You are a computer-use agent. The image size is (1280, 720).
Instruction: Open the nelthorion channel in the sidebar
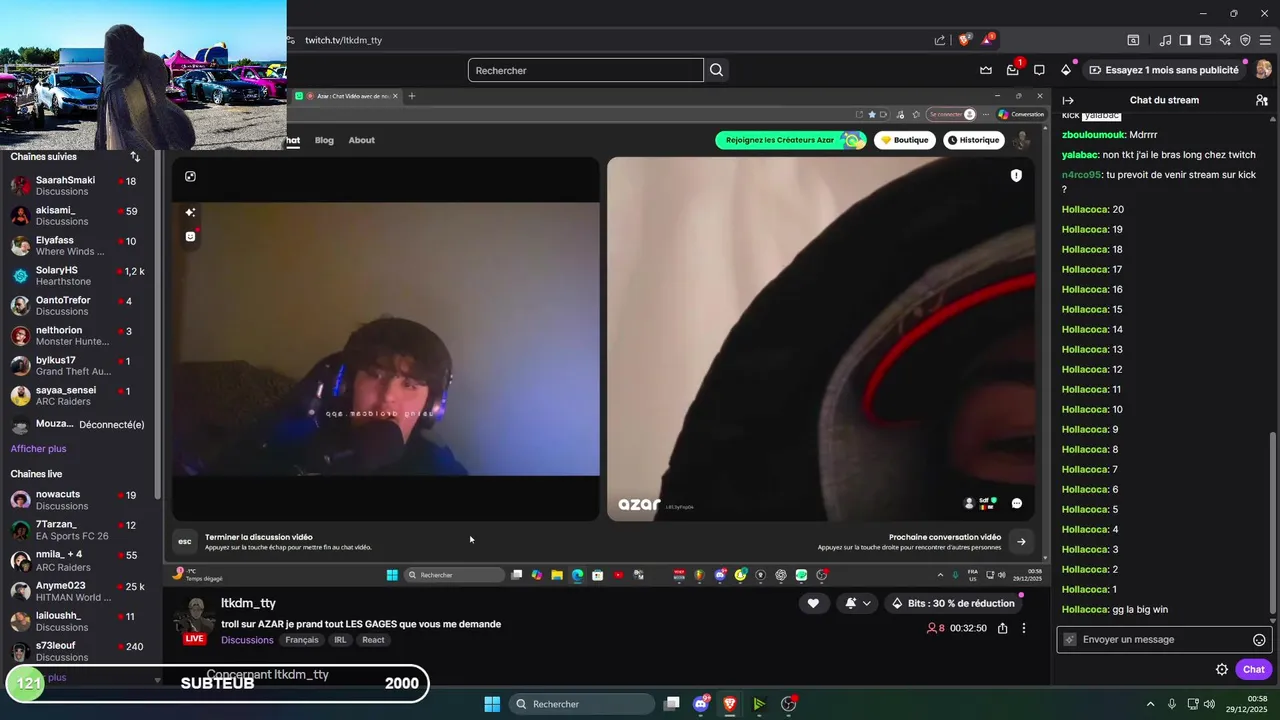(x=80, y=336)
